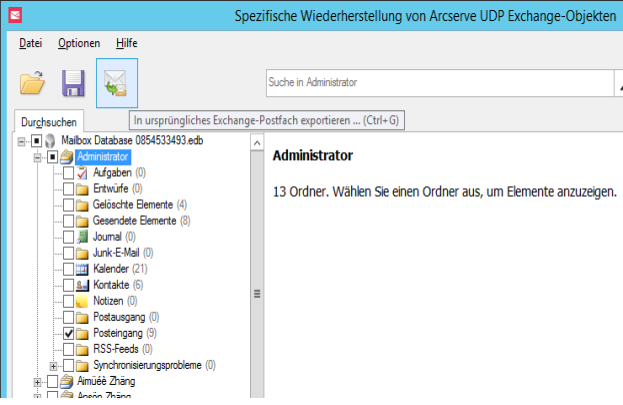Image resolution: width=623 pixels, height=405 pixels.
Task: Click the Kontakte contact card icon
Action: click(82, 285)
